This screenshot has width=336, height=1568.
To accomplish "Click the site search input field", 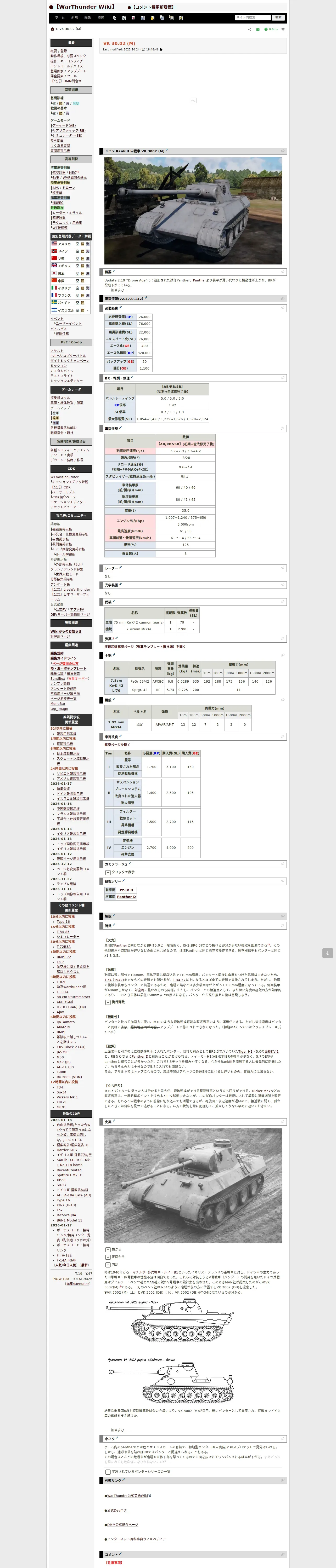I will pyautogui.click(x=253, y=18).
